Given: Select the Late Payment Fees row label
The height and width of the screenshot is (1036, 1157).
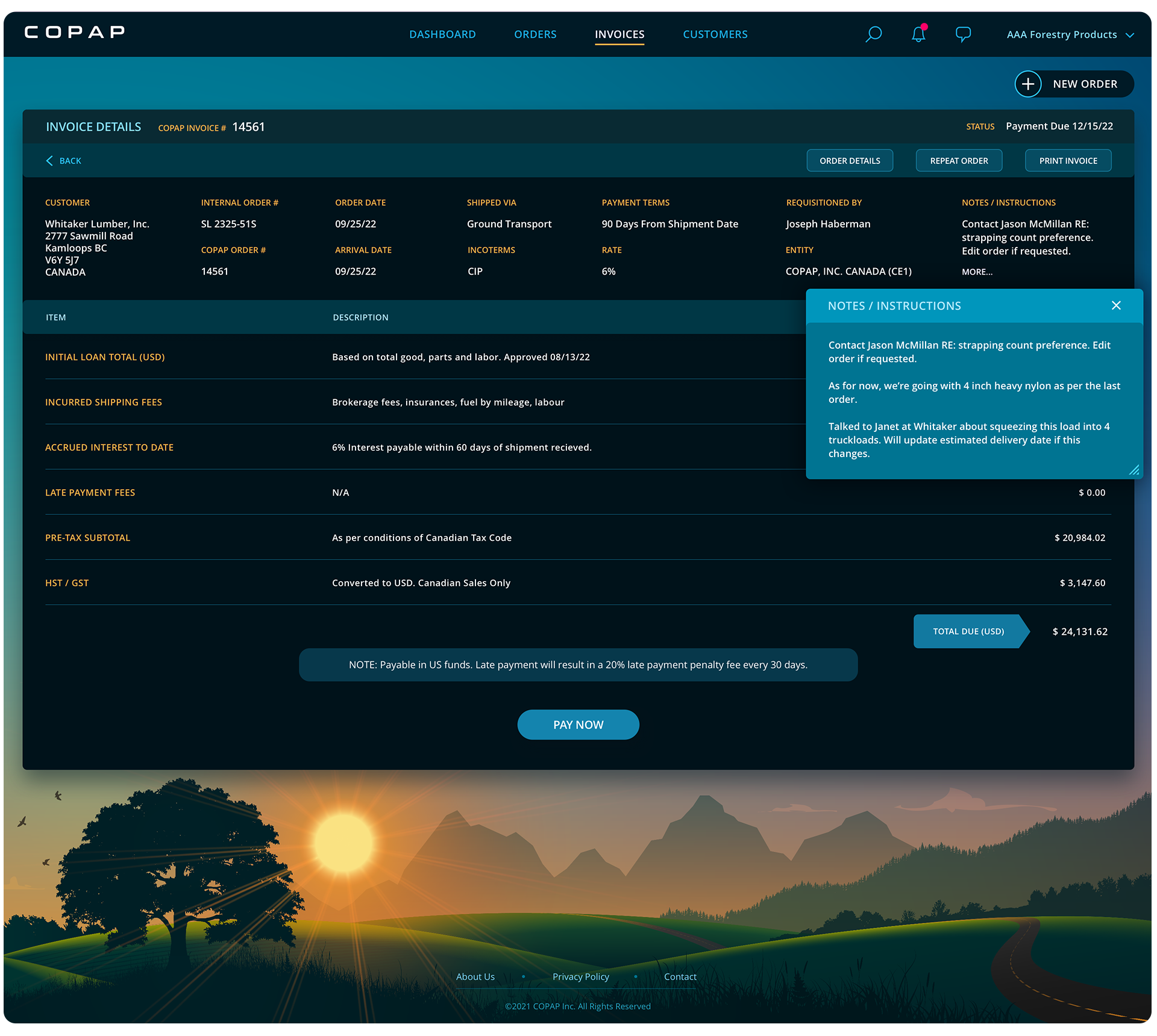Looking at the screenshot, I should pos(90,493).
